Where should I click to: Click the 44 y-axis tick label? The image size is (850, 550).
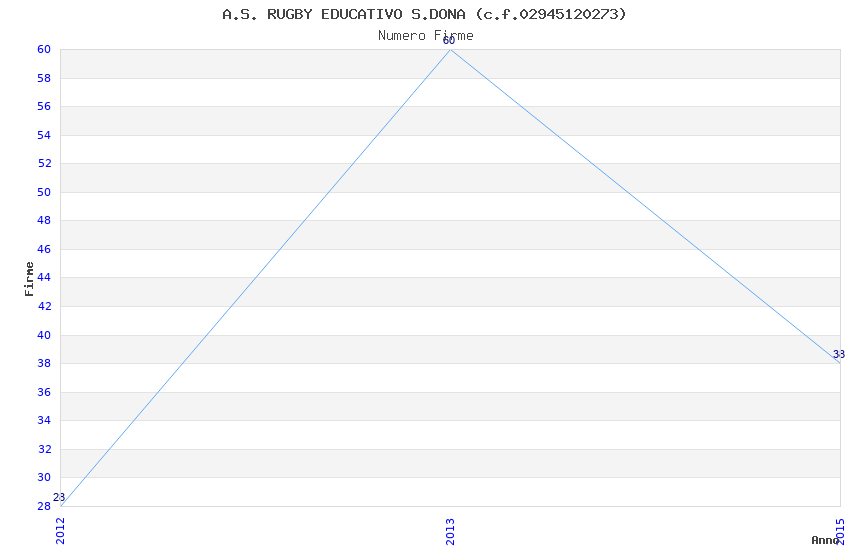point(44,277)
